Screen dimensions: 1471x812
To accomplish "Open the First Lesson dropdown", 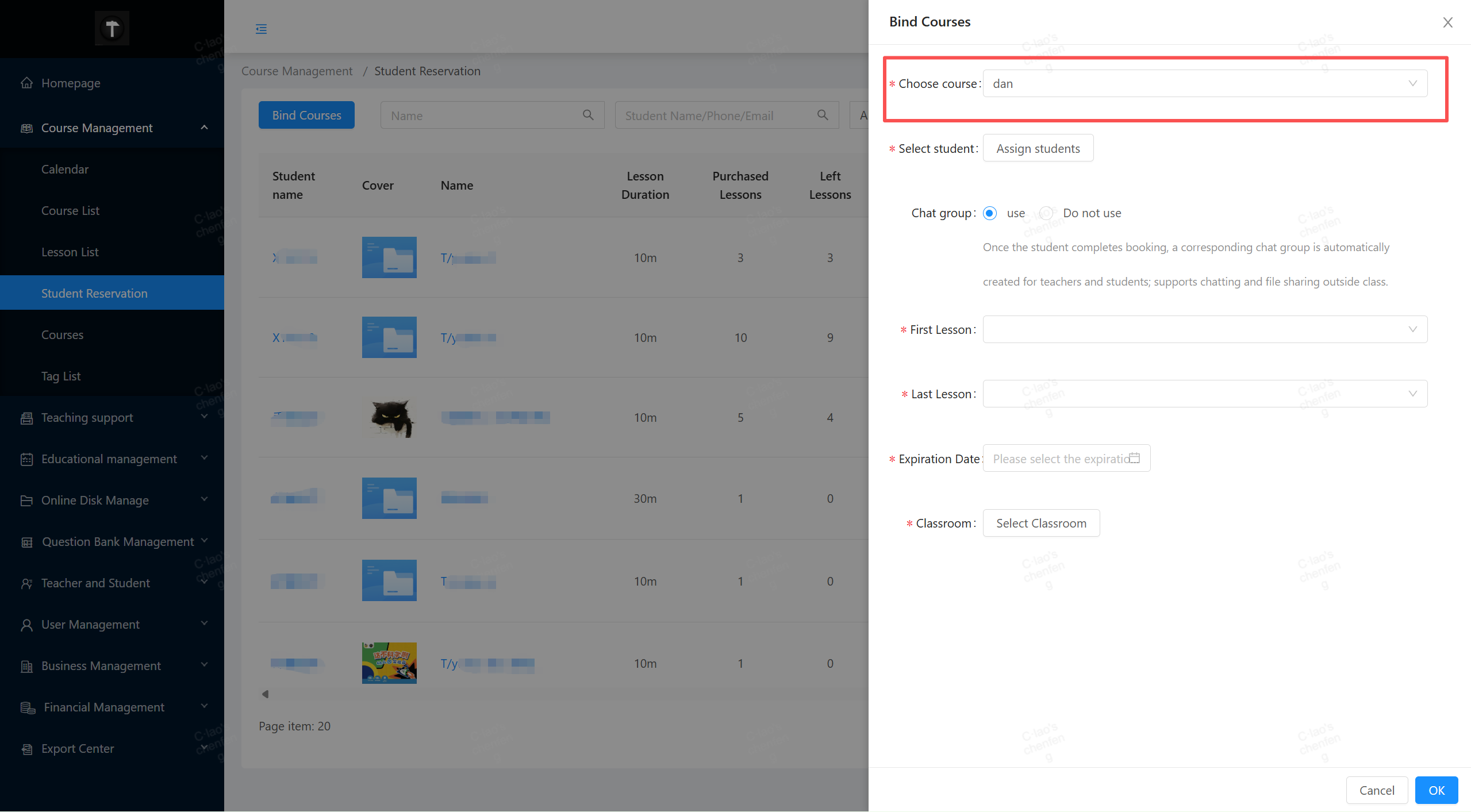I will 1204,329.
